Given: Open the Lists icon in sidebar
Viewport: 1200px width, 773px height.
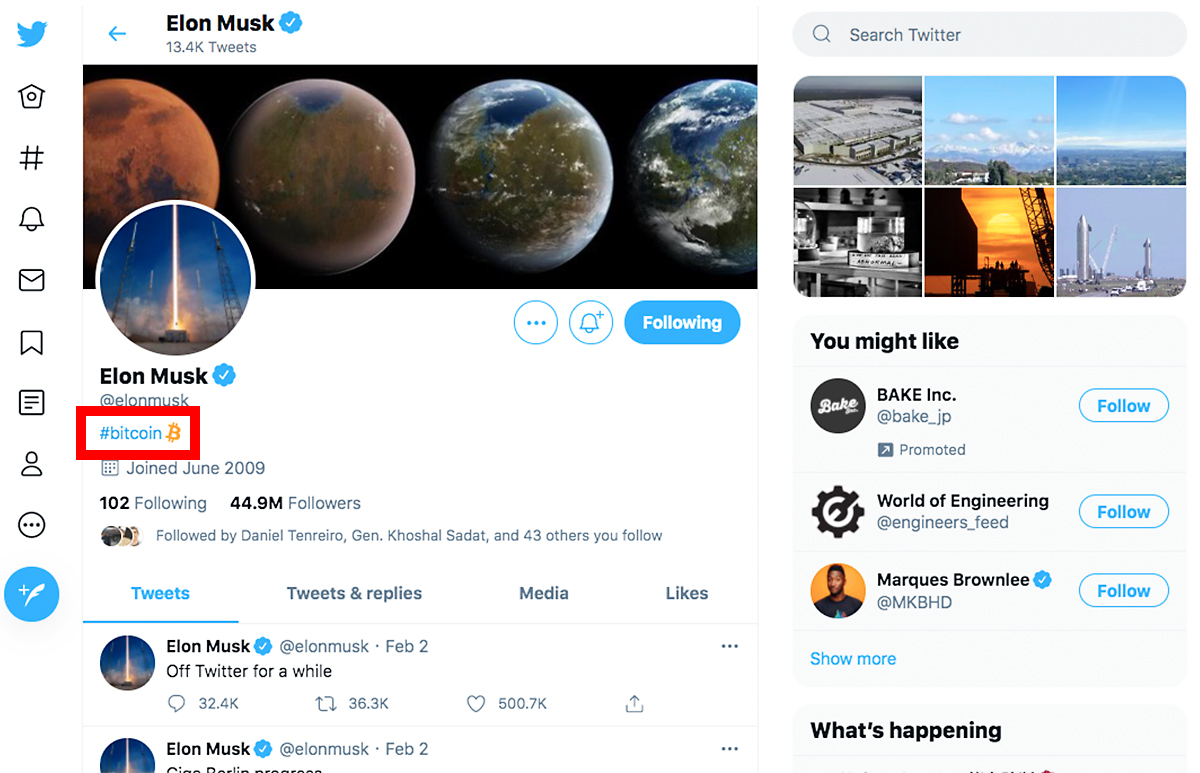Looking at the screenshot, I should click(x=31, y=402).
